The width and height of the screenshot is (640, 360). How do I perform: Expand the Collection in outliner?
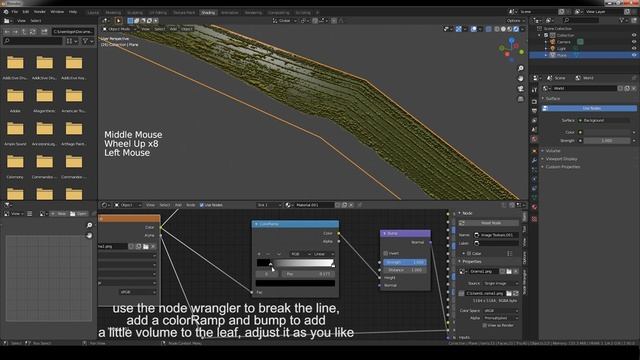coord(539,35)
